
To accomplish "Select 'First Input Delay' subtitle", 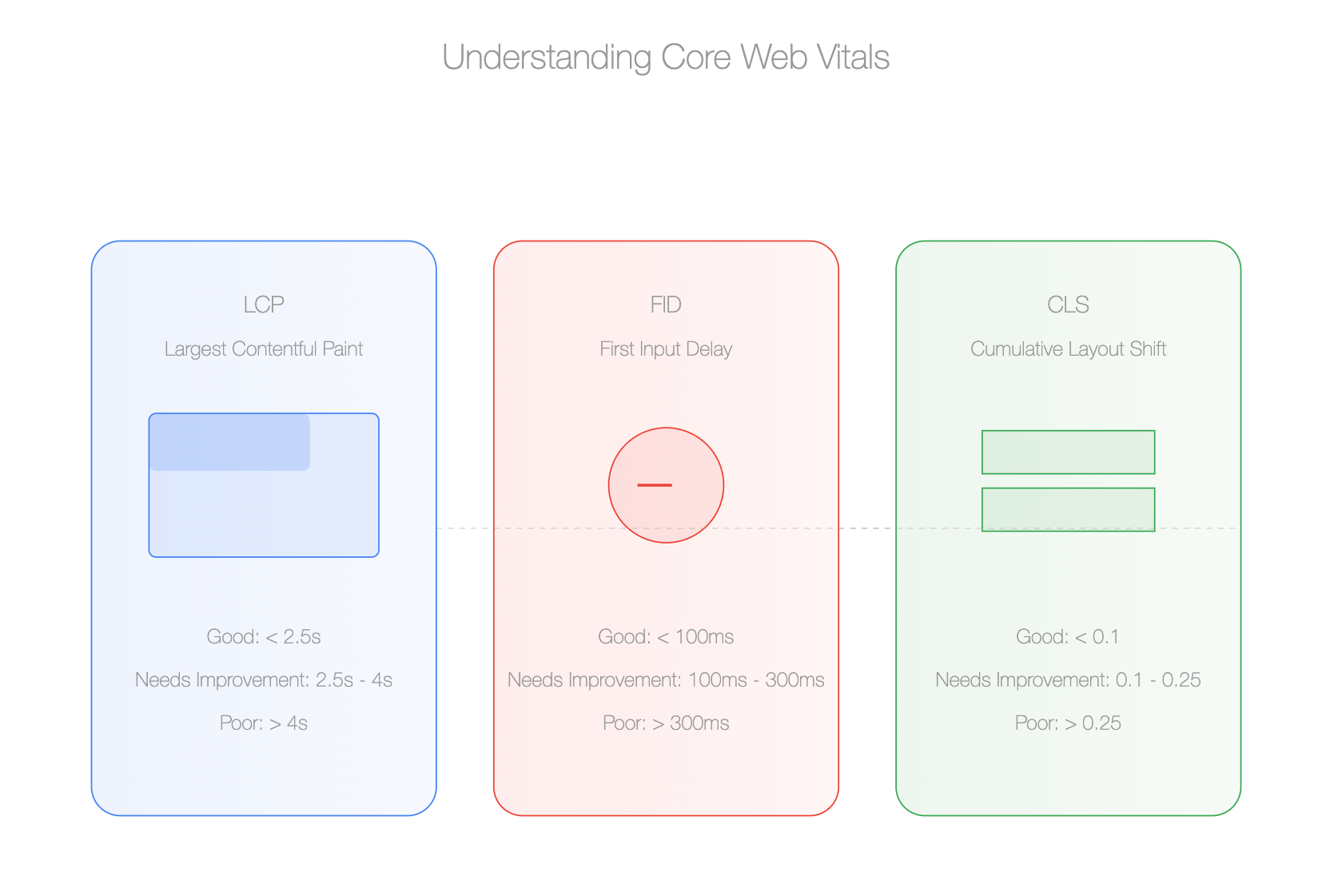I will 666,349.
